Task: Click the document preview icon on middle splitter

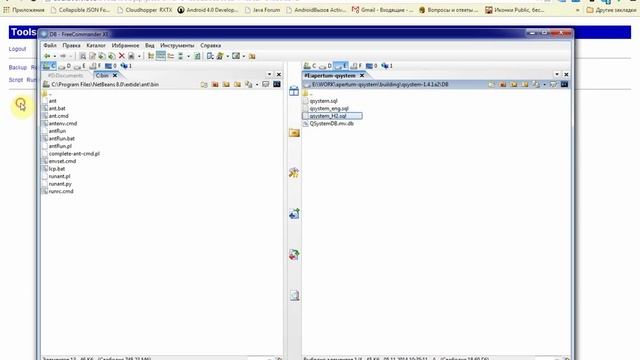Action: (x=294, y=295)
